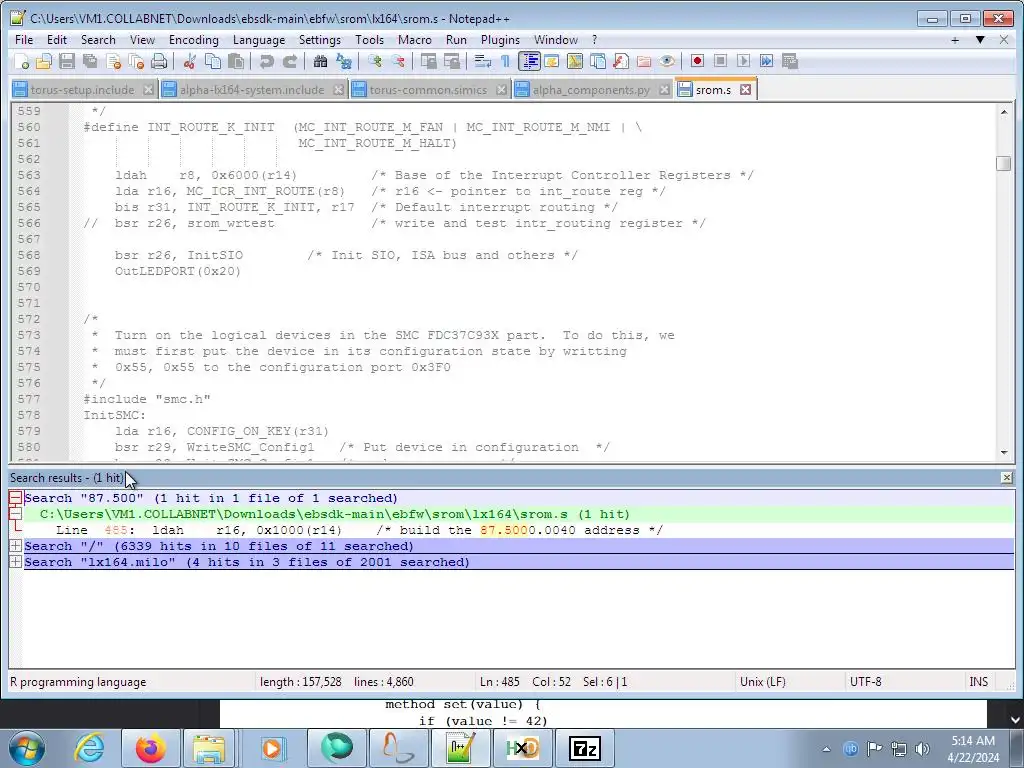Screen dimensions: 1024x768
Task: Expand Search "lx164.milo" results
Action: click(15, 562)
